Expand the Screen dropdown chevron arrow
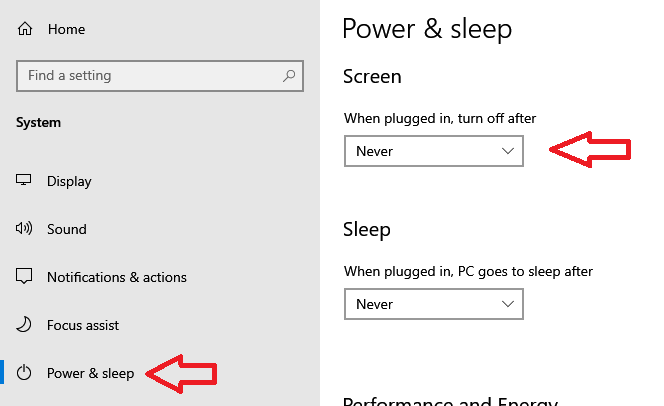664x406 pixels. coord(508,151)
